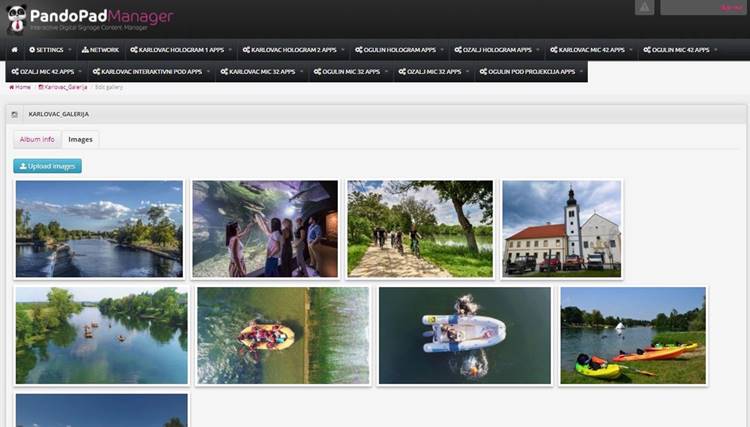
Task: Switch to the Album info tab
Action: (x=37, y=140)
